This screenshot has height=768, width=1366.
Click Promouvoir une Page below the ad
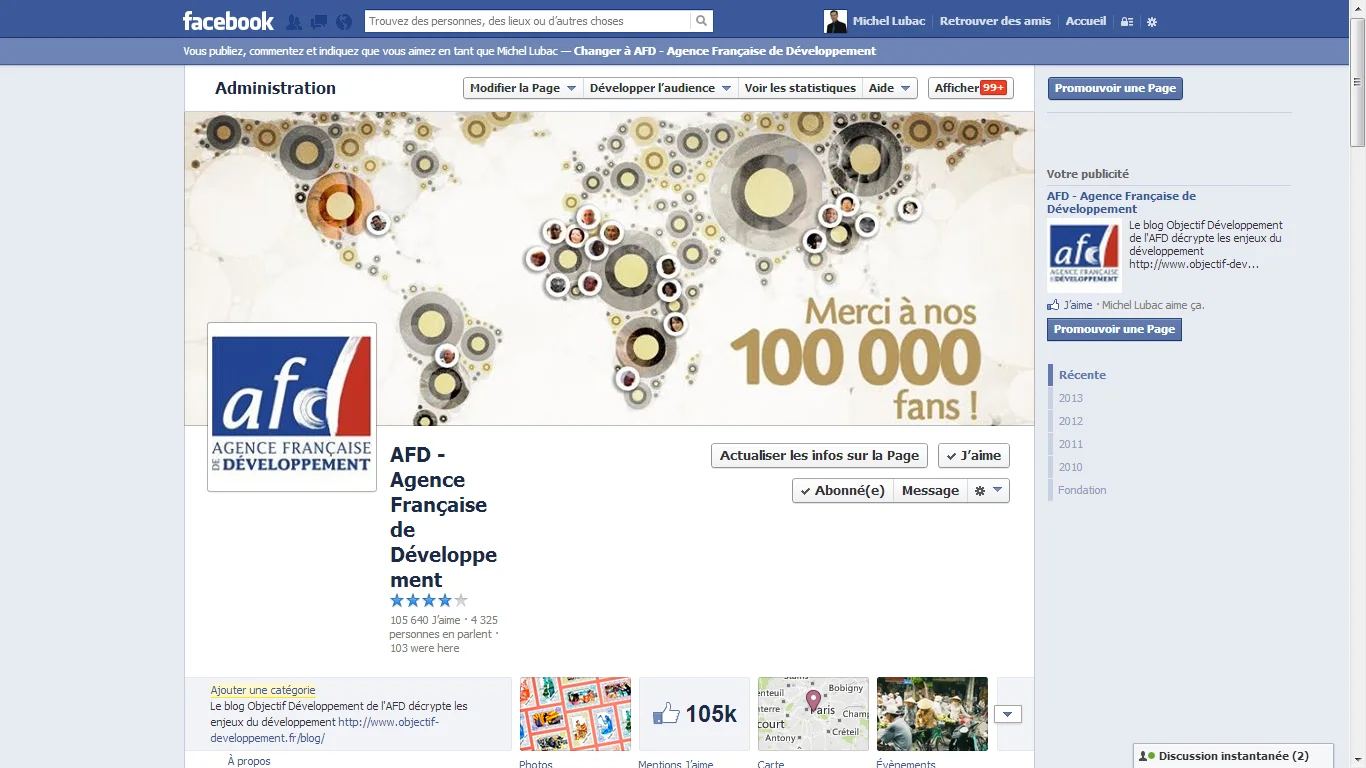point(1114,329)
